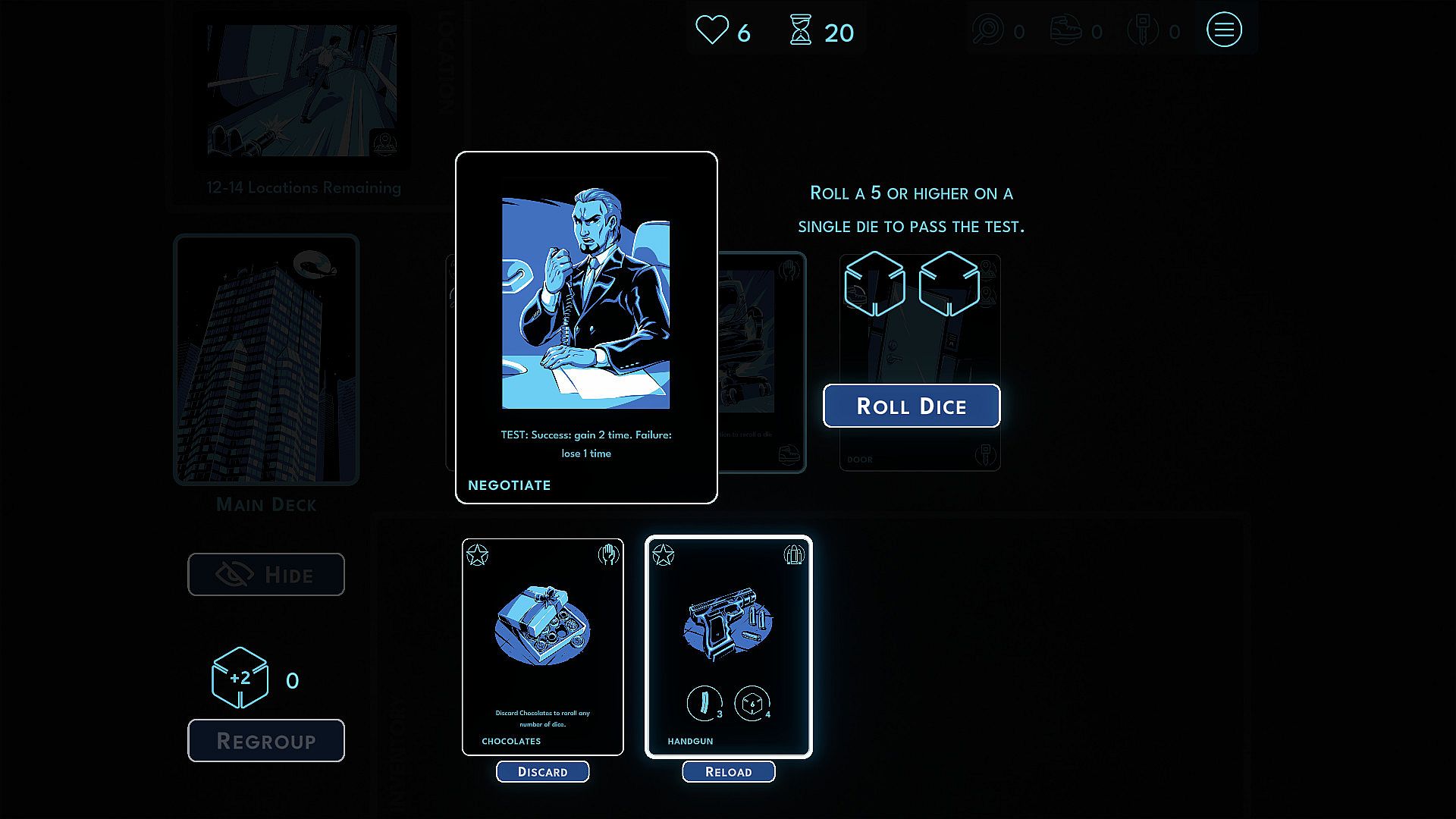1456x819 pixels.
Task: Click the shoe counter icon
Action: point(1065,30)
